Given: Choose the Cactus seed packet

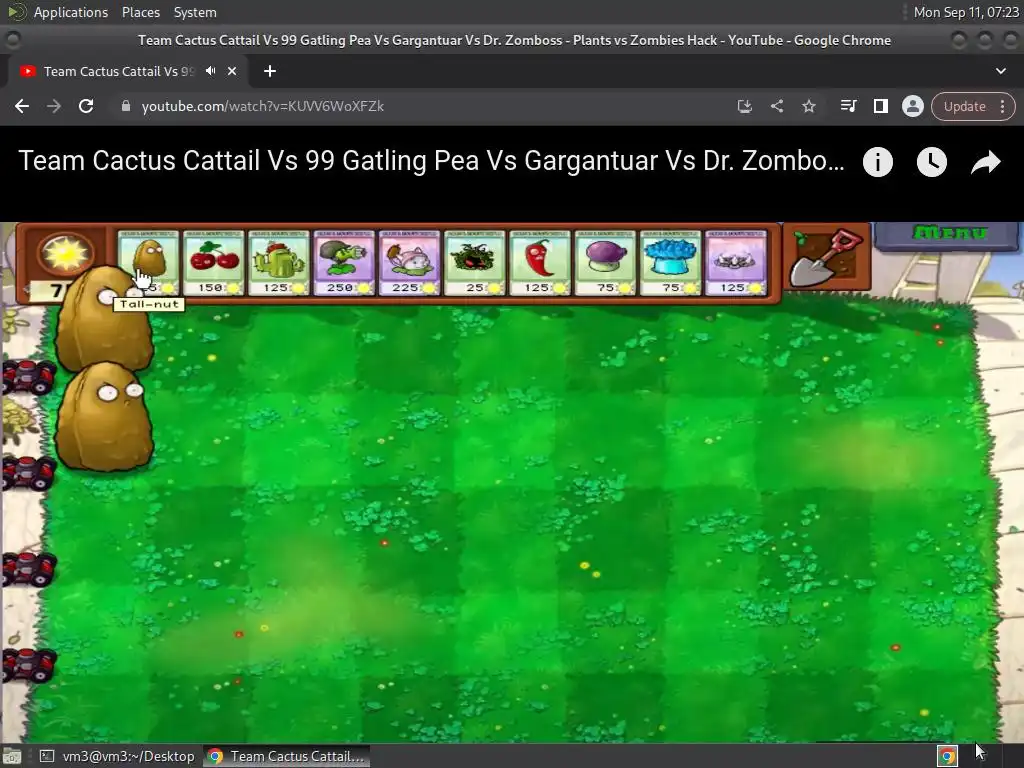Looking at the screenshot, I should (x=279, y=263).
